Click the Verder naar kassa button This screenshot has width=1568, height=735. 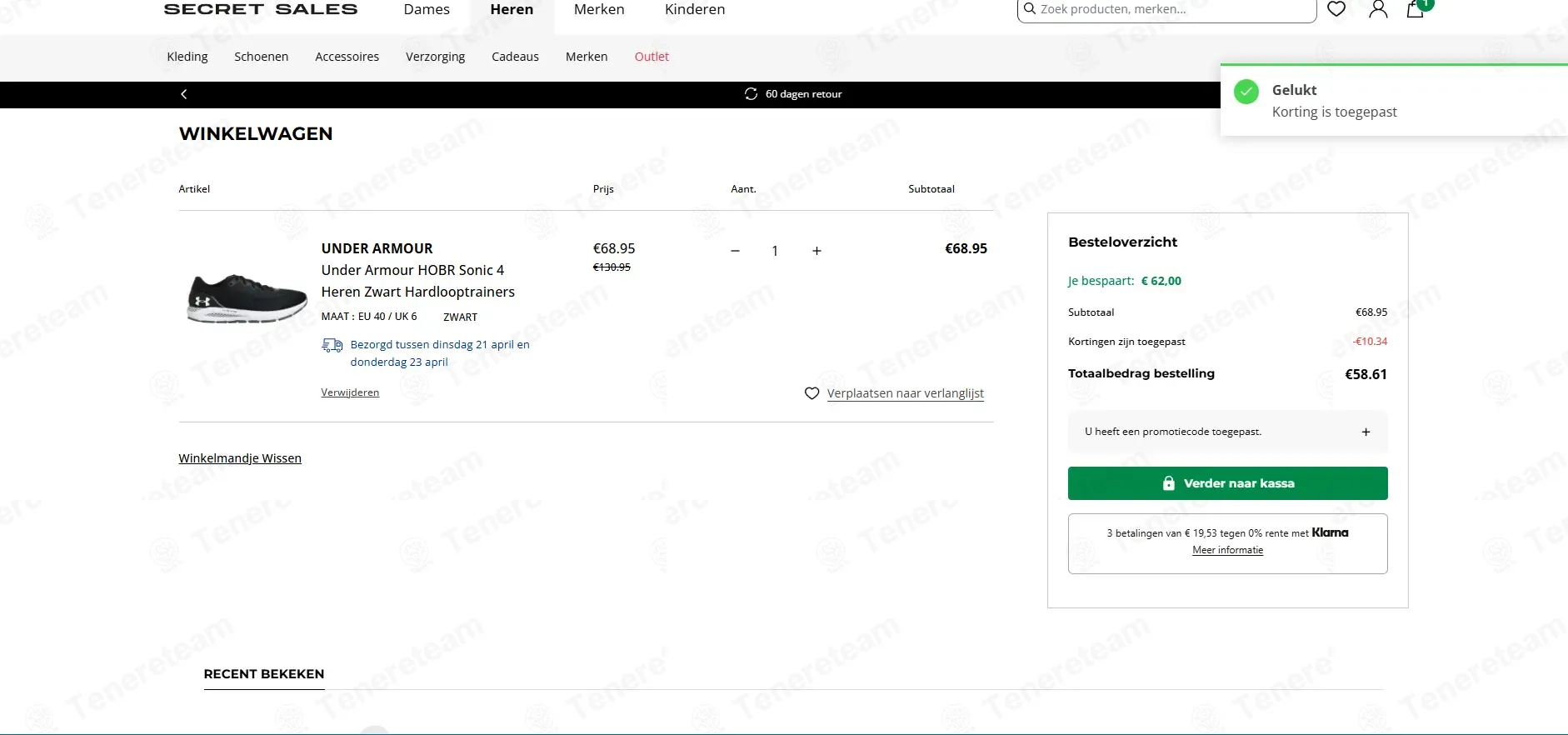1228,483
